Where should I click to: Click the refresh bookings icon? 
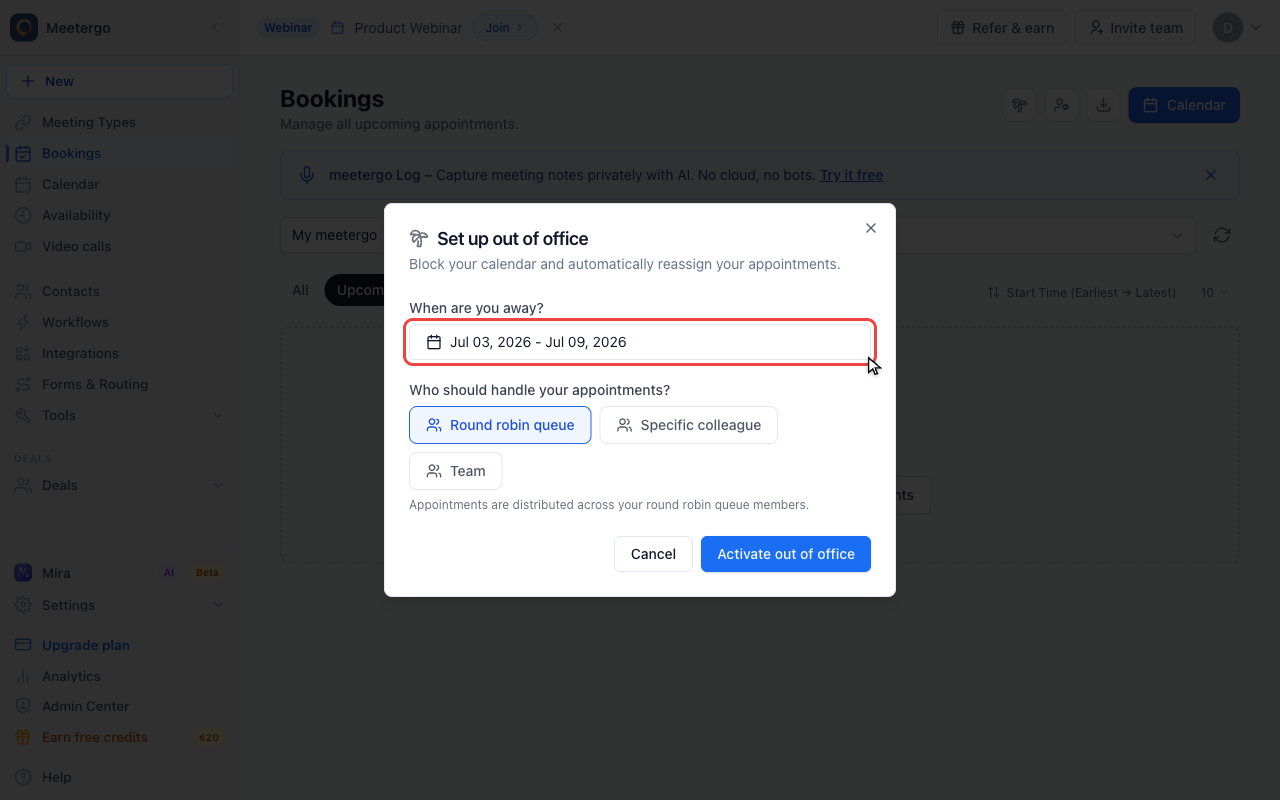coord(1222,235)
